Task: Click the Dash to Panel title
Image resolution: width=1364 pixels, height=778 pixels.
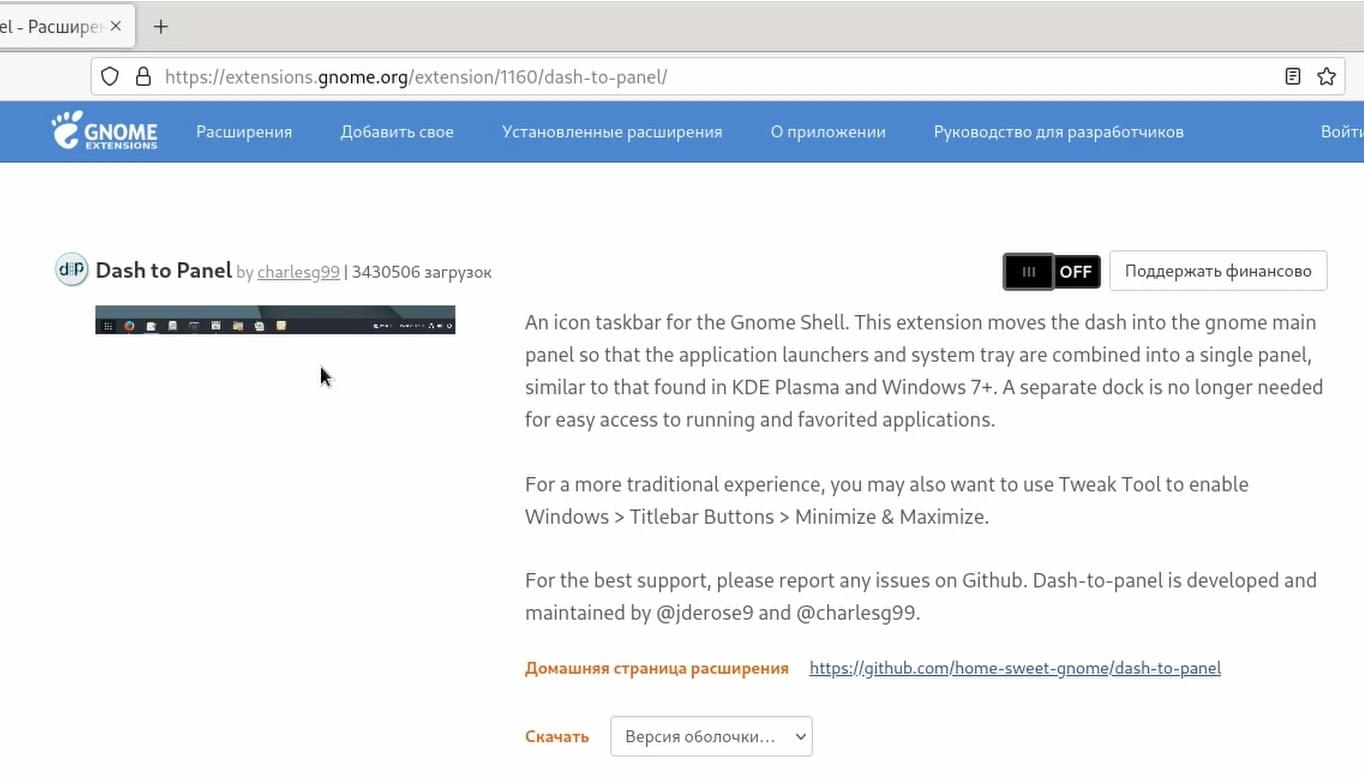Action: pyautogui.click(x=163, y=270)
